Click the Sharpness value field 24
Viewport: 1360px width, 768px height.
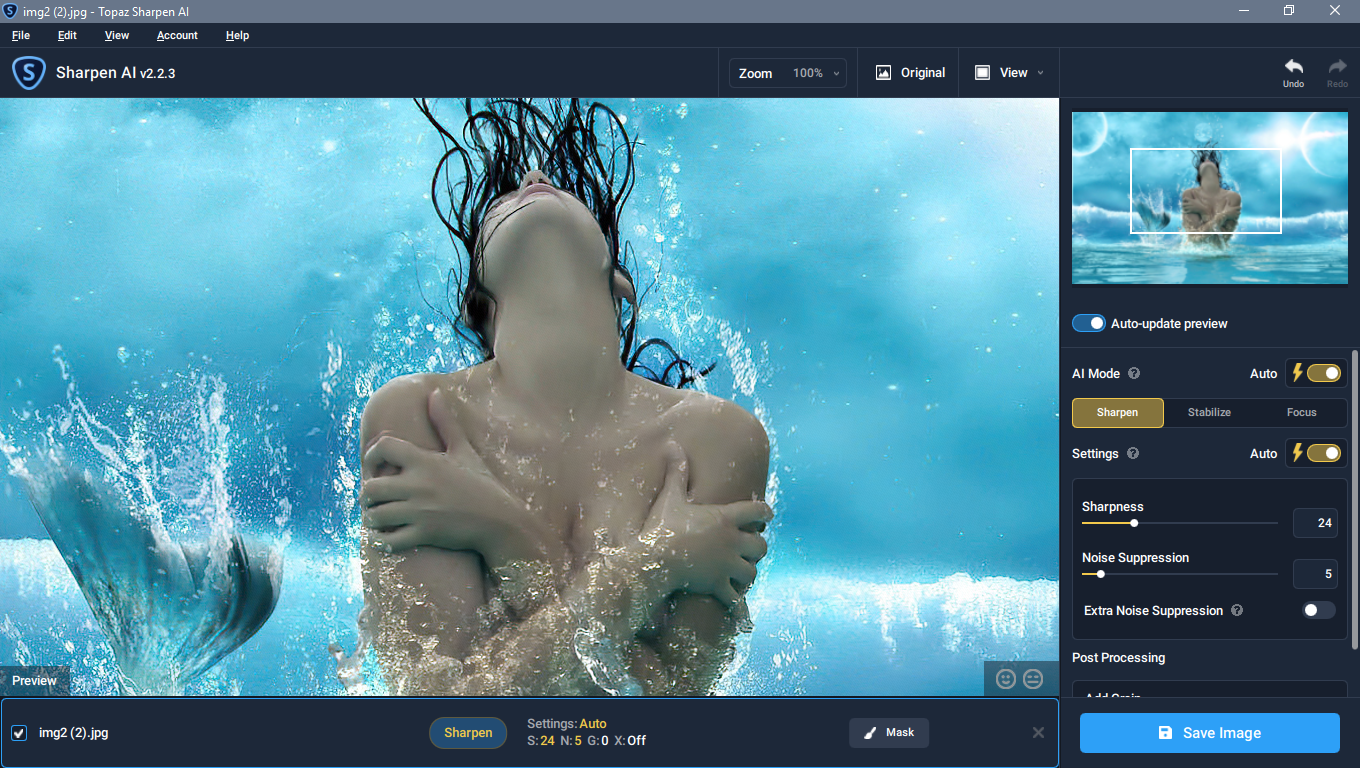pyautogui.click(x=1316, y=523)
